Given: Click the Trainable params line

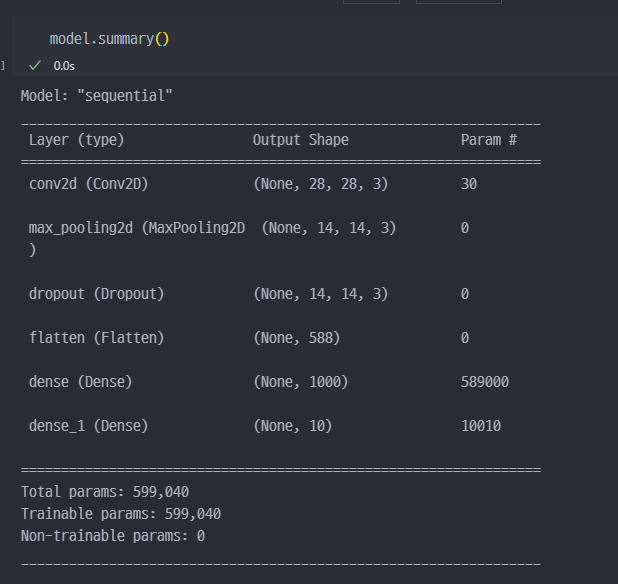Looking at the screenshot, I should (121, 514).
